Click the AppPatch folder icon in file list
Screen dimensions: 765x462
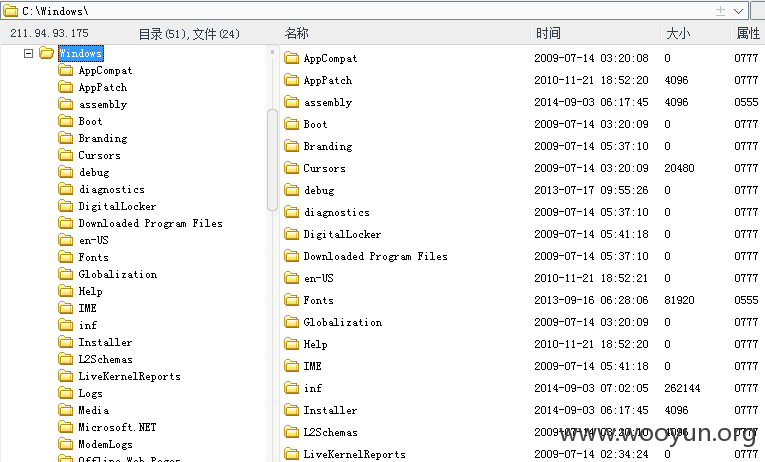click(x=291, y=80)
